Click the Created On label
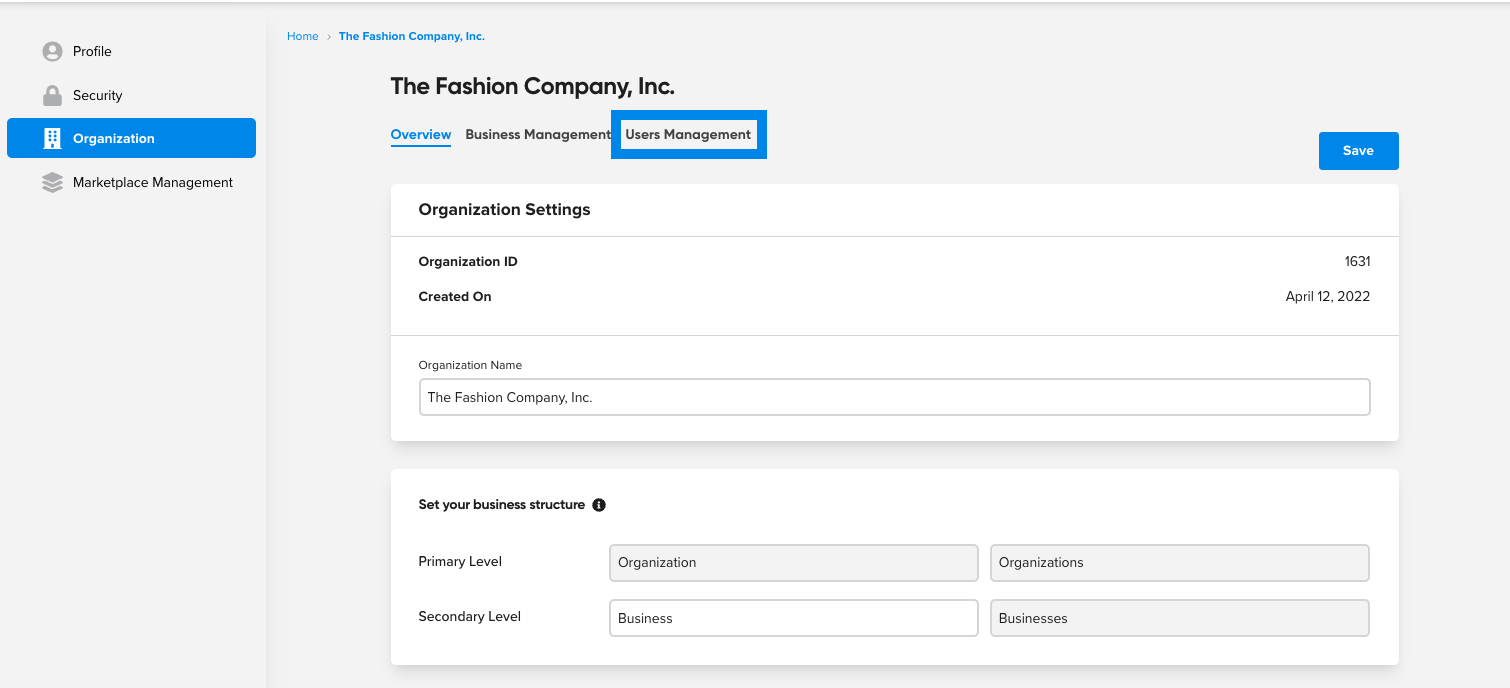1510x688 pixels. (455, 297)
